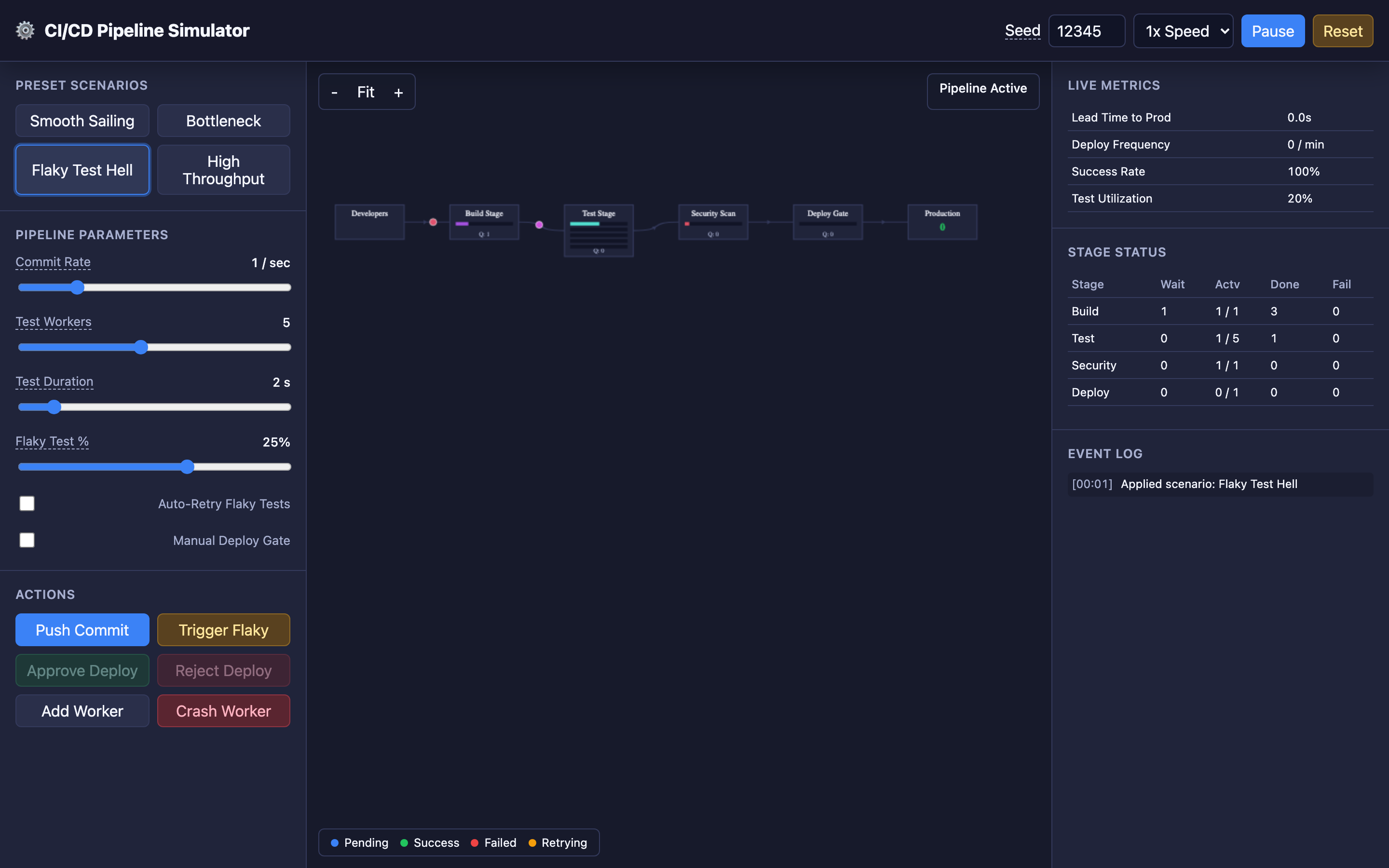Click the 1 / sec commit rate value
This screenshot has height=868, width=1389.
(271, 263)
